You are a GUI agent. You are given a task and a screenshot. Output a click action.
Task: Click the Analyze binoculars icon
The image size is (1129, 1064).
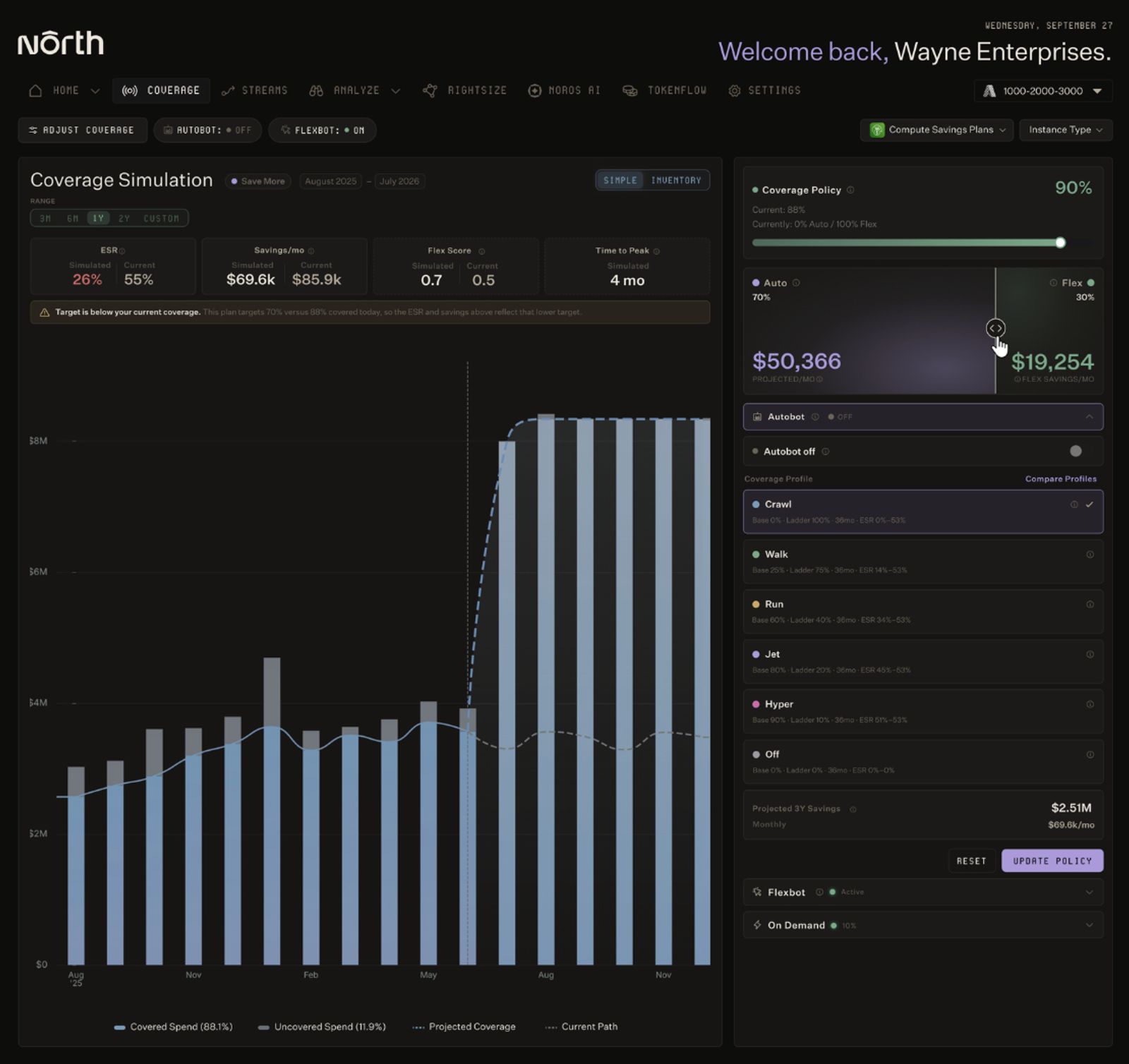316,90
